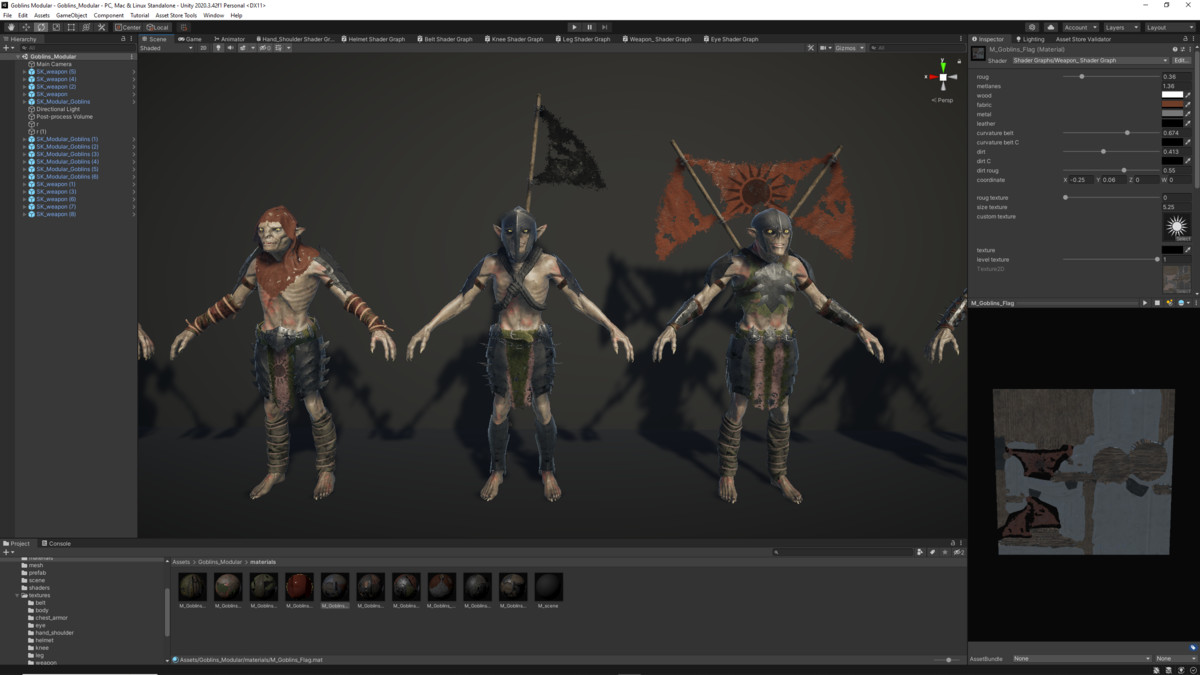Select Main Camera in Hierarchy

point(54,64)
